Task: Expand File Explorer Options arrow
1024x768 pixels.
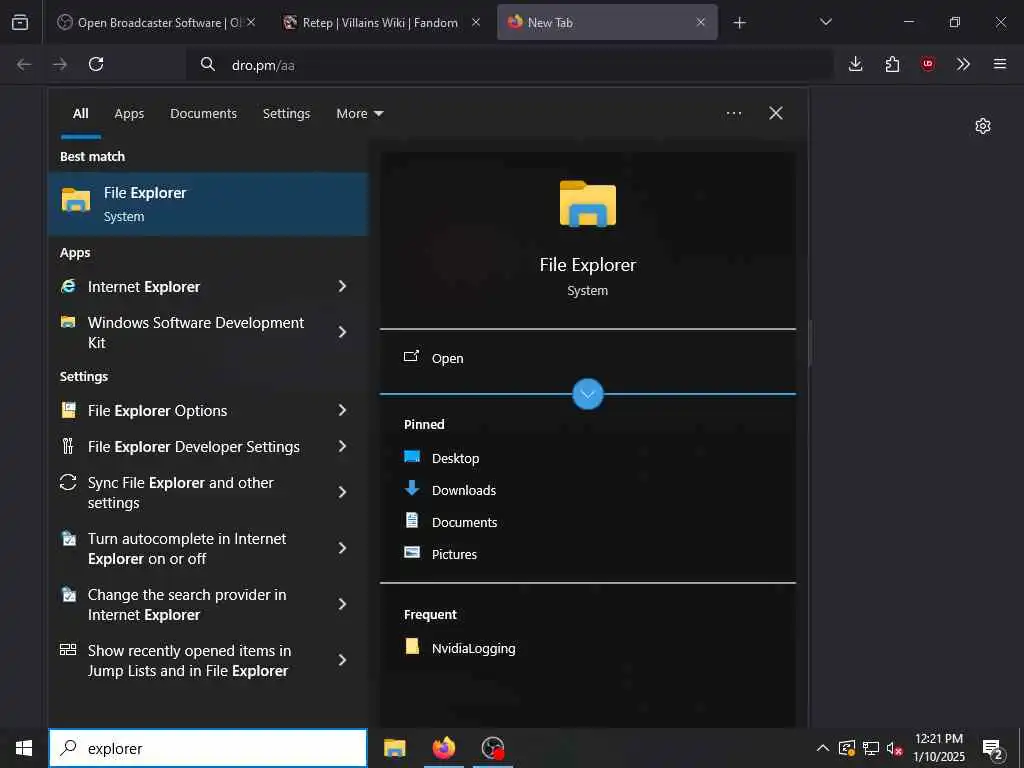Action: 342,410
